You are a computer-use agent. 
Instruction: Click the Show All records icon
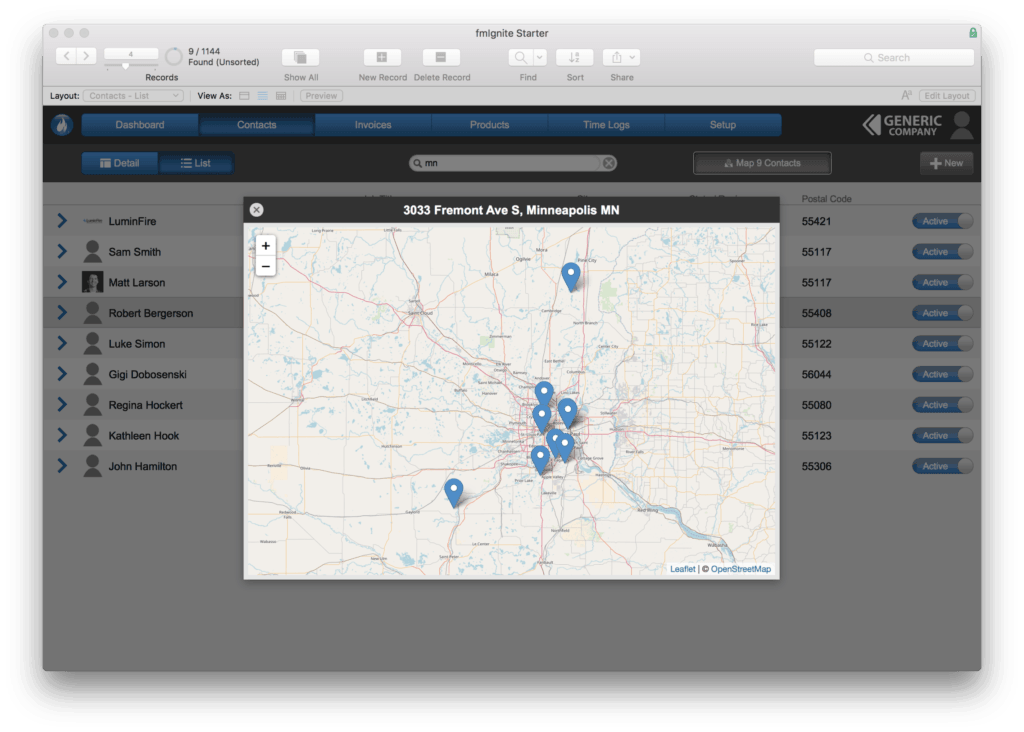pos(300,57)
